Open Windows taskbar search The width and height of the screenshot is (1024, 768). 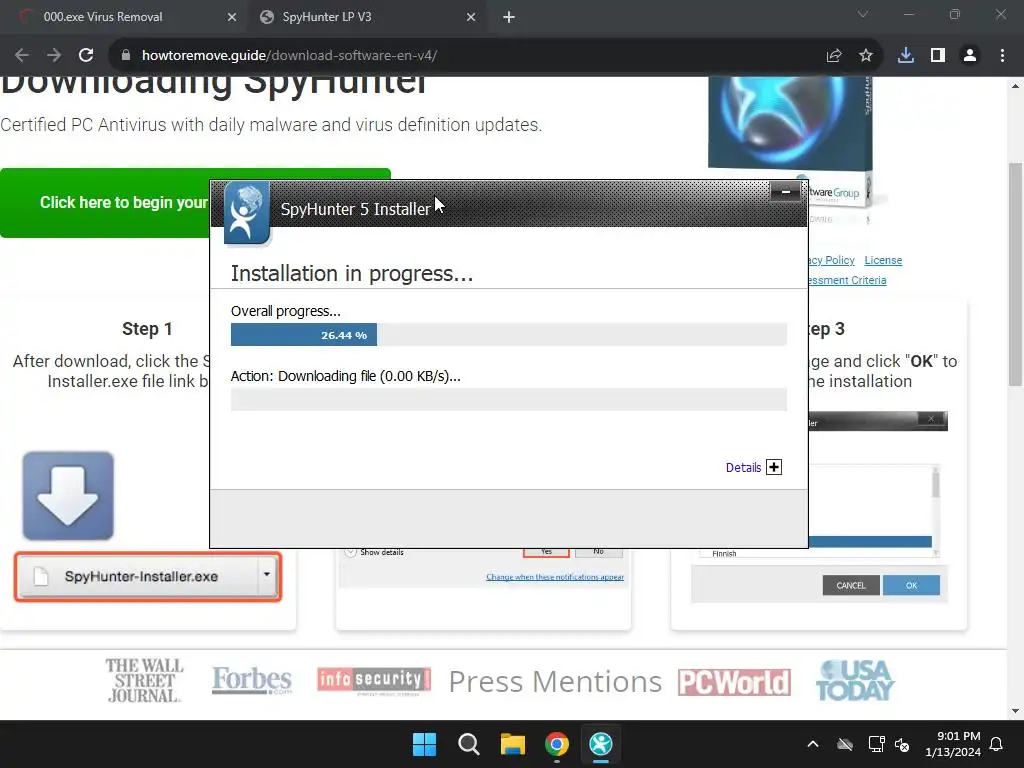click(x=469, y=744)
